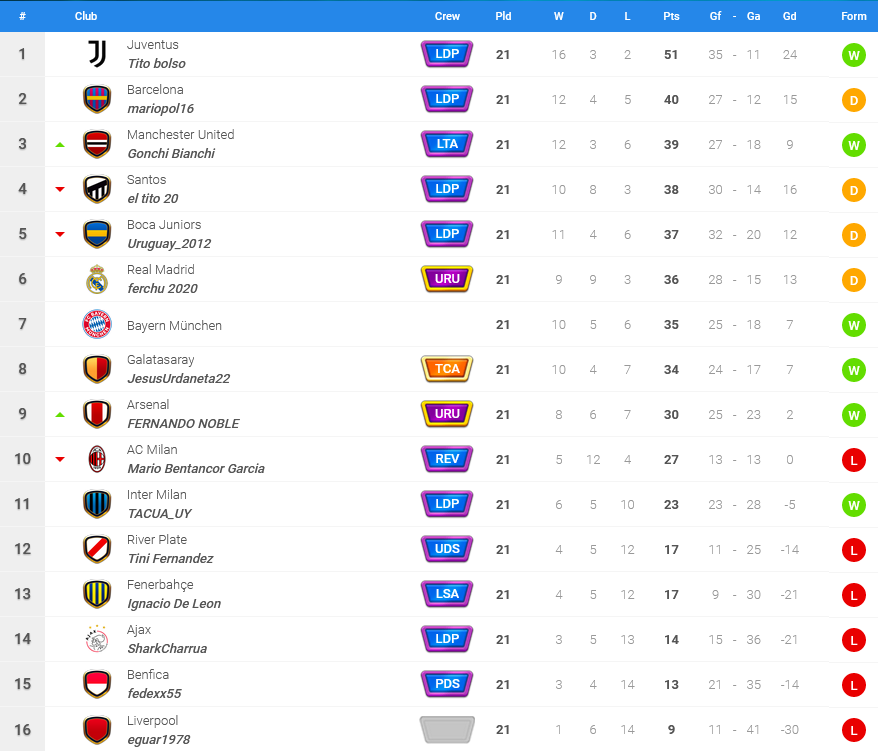Click the Bayern München club logo
Screen dimensions: 878x751
pyautogui.click(x=97, y=324)
